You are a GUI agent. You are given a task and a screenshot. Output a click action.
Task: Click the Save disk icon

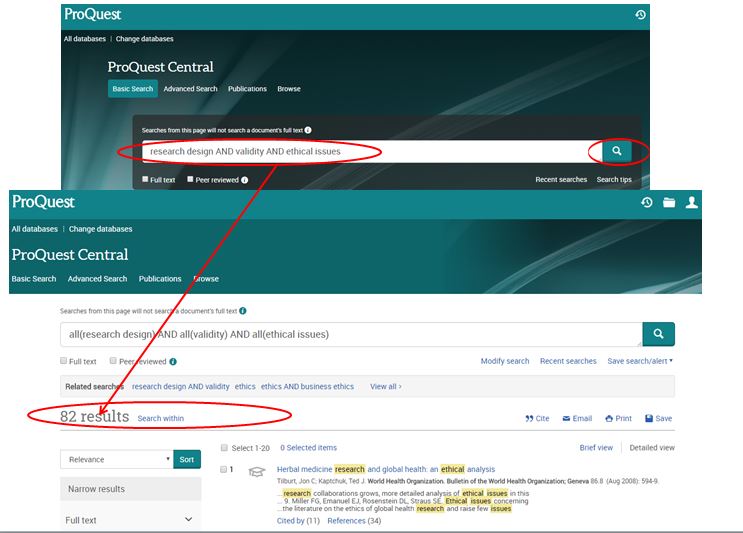pos(649,418)
